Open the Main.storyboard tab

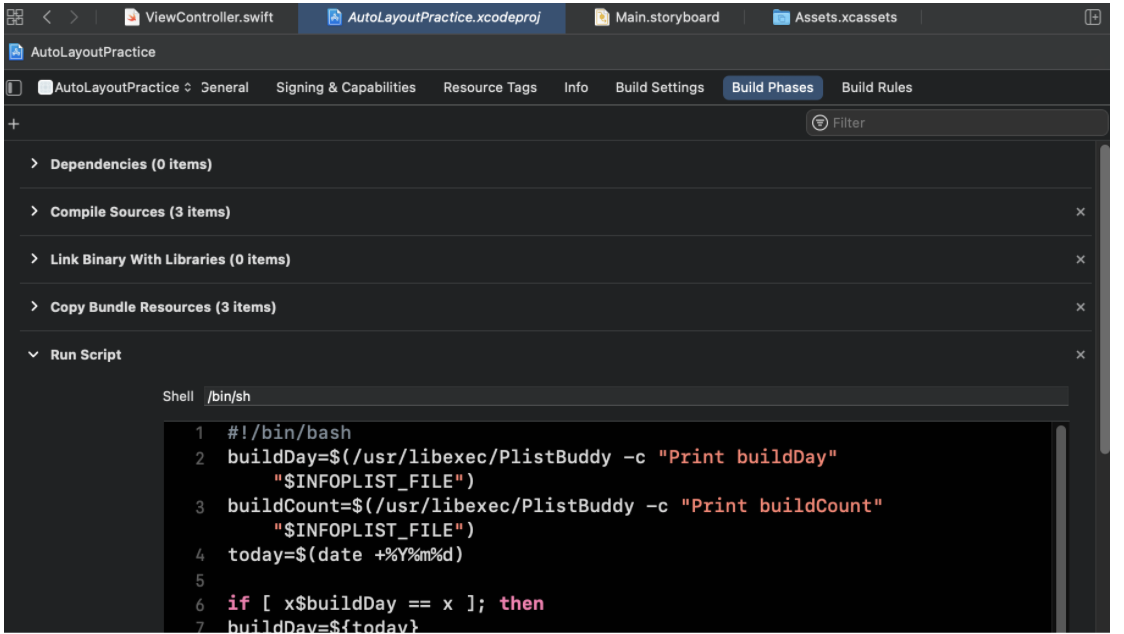pos(657,17)
